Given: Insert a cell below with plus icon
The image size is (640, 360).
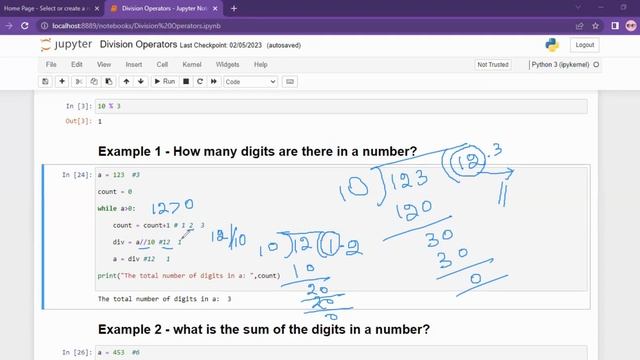Looking at the screenshot, I should [x=62, y=82].
